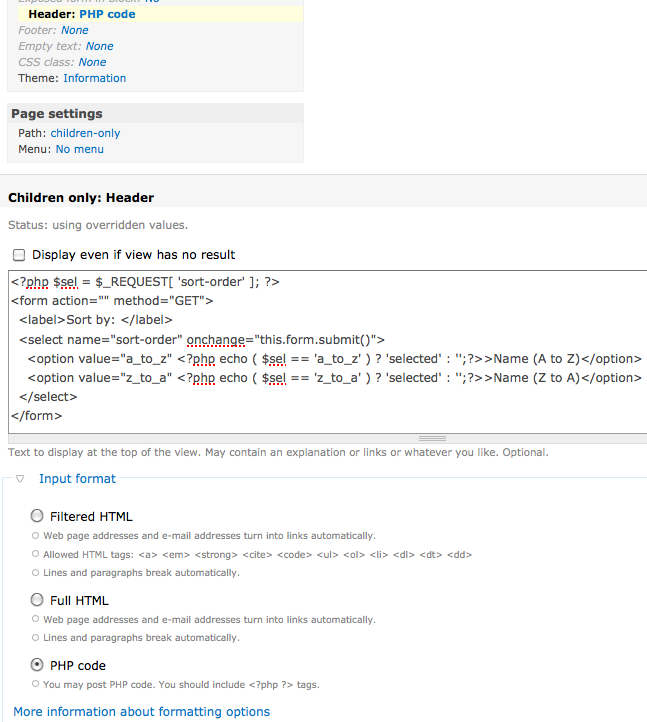Screen dimensions: 647x722
Task: Open the Theme Information link
Action: [x=94, y=78]
